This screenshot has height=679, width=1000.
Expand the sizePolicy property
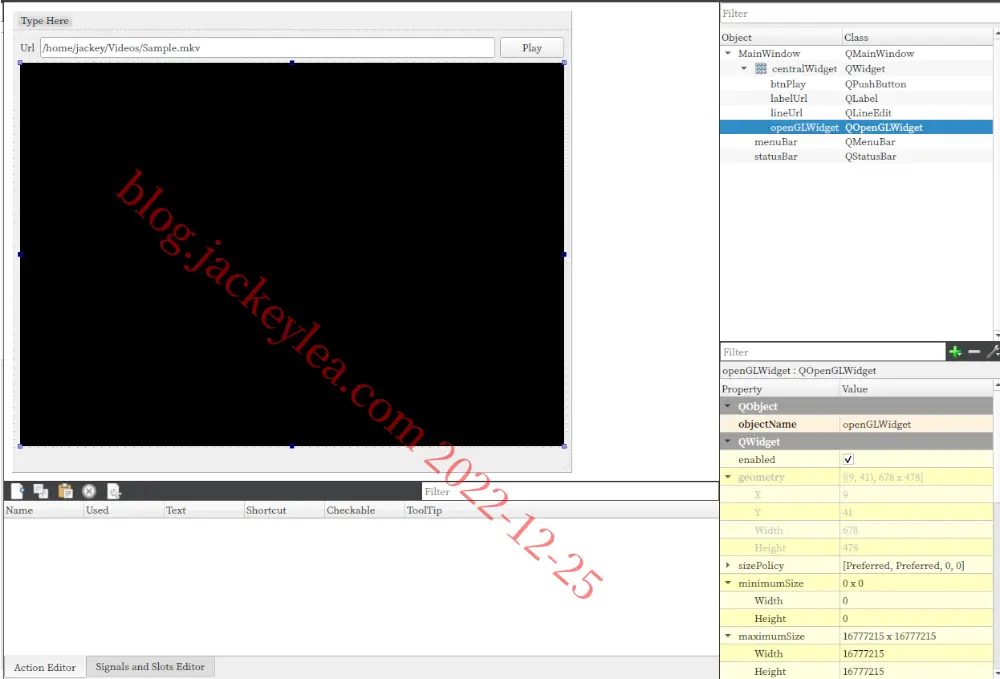pyautogui.click(x=728, y=565)
